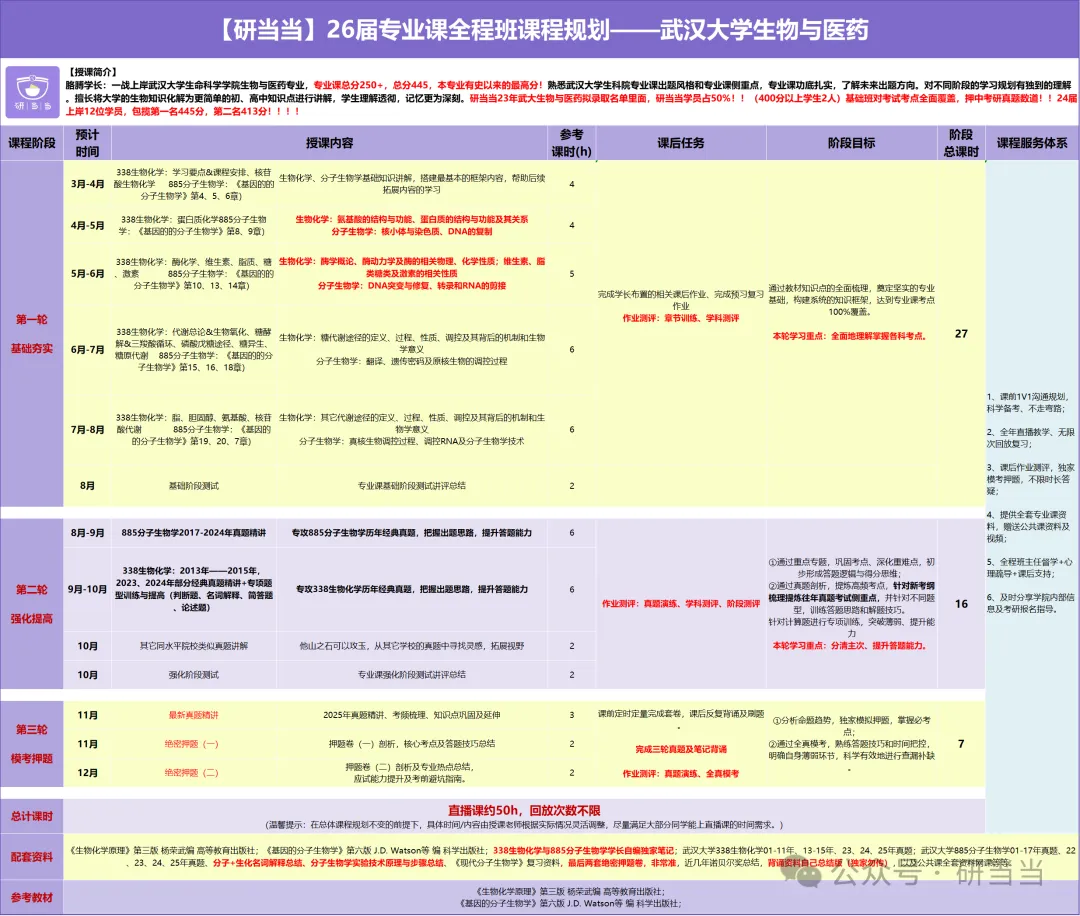Select the red 最新真题精讲 cell
Image resolution: width=1080 pixels, height=916 pixels.
(x=194, y=715)
